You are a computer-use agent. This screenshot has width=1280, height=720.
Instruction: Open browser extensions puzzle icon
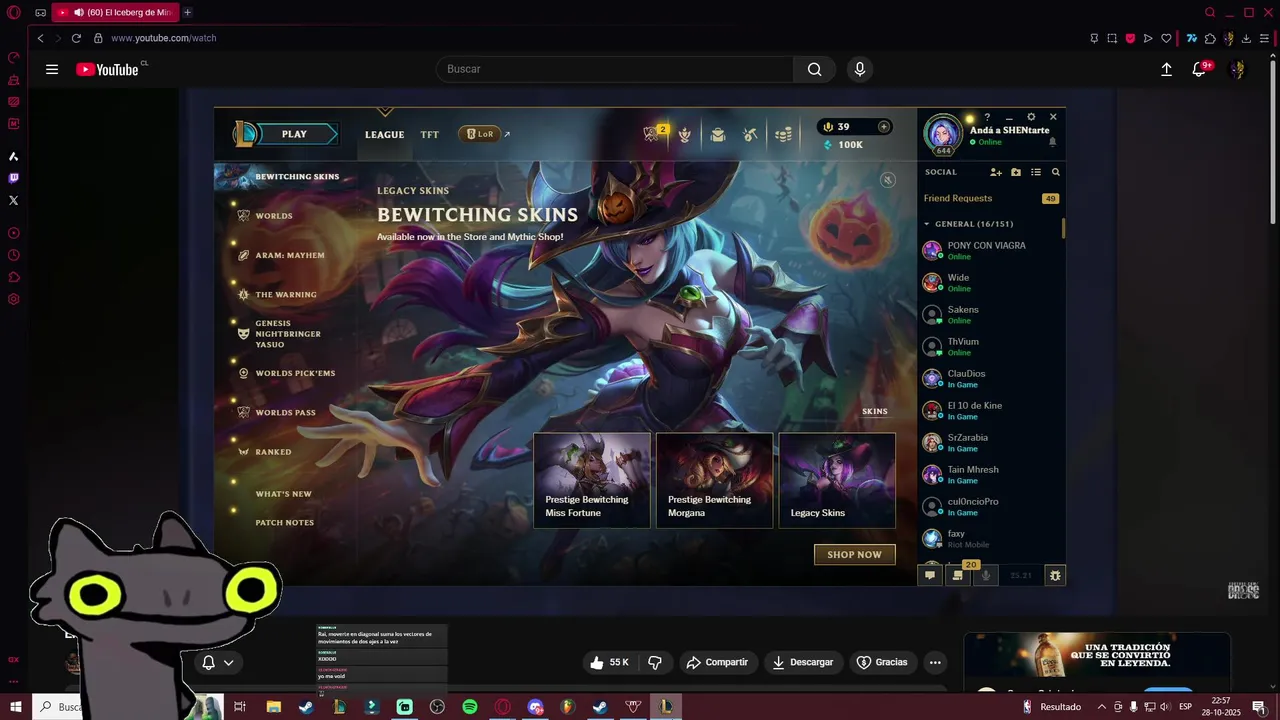pyautogui.click(x=1211, y=38)
